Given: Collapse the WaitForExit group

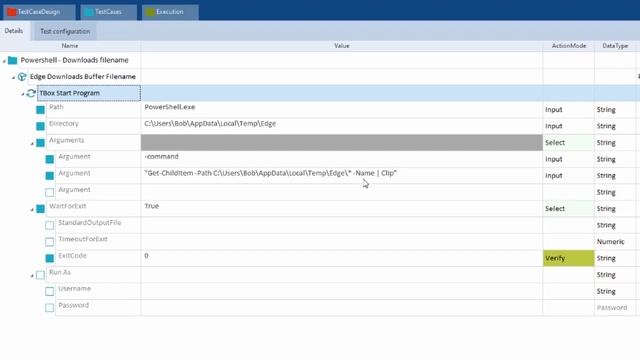Looking at the screenshot, I should [x=32, y=210].
